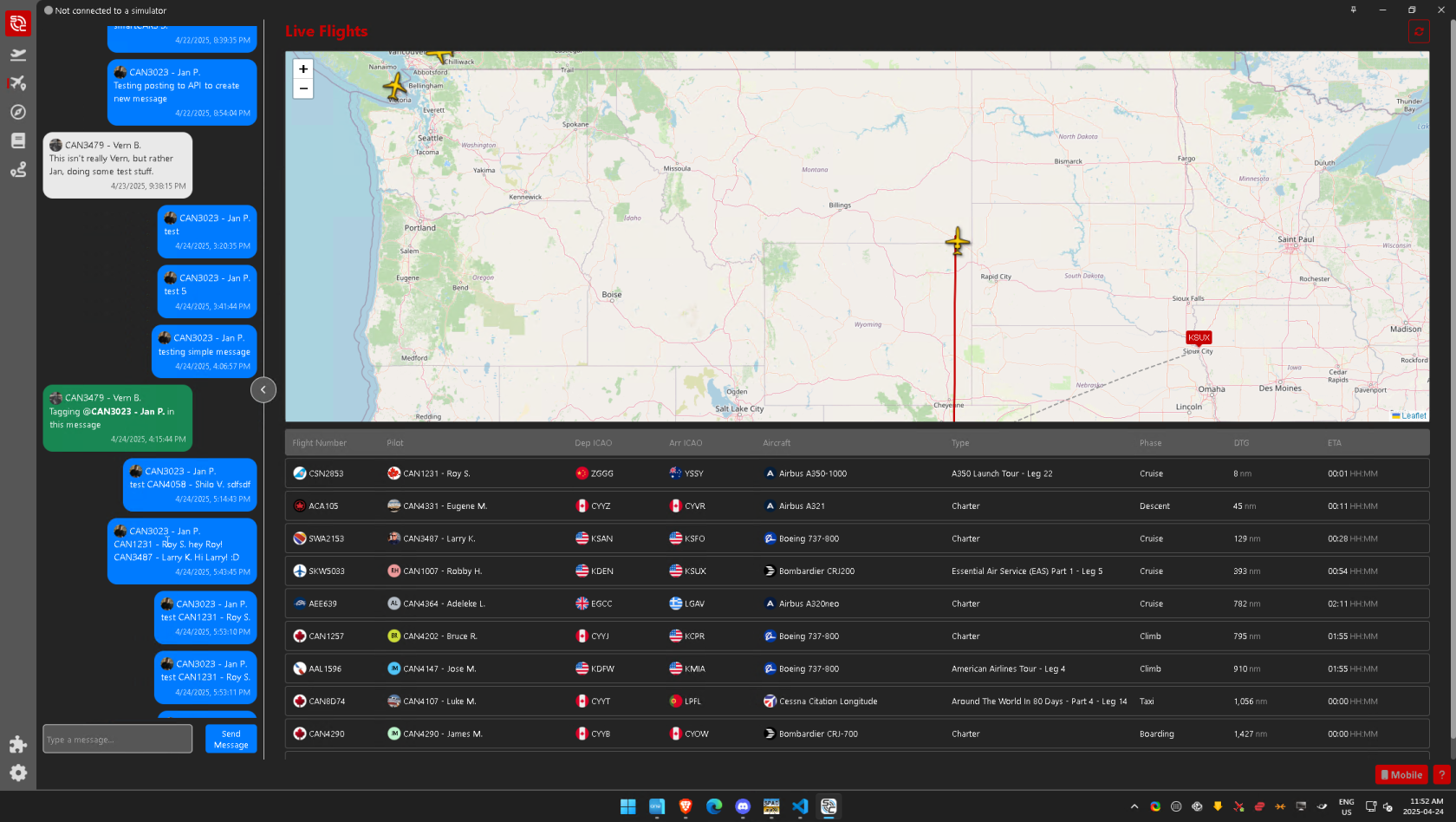Open the Windows Start menu
The height and width of the screenshot is (822, 1456).
pyautogui.click(x=628, y=806)
